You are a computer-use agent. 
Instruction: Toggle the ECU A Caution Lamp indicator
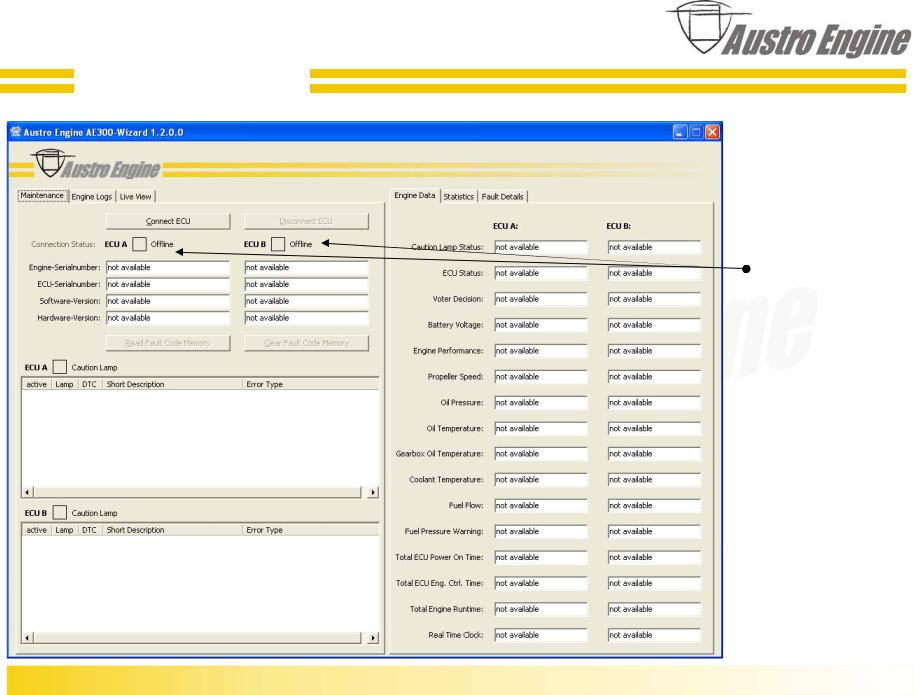tap(60, 367)
